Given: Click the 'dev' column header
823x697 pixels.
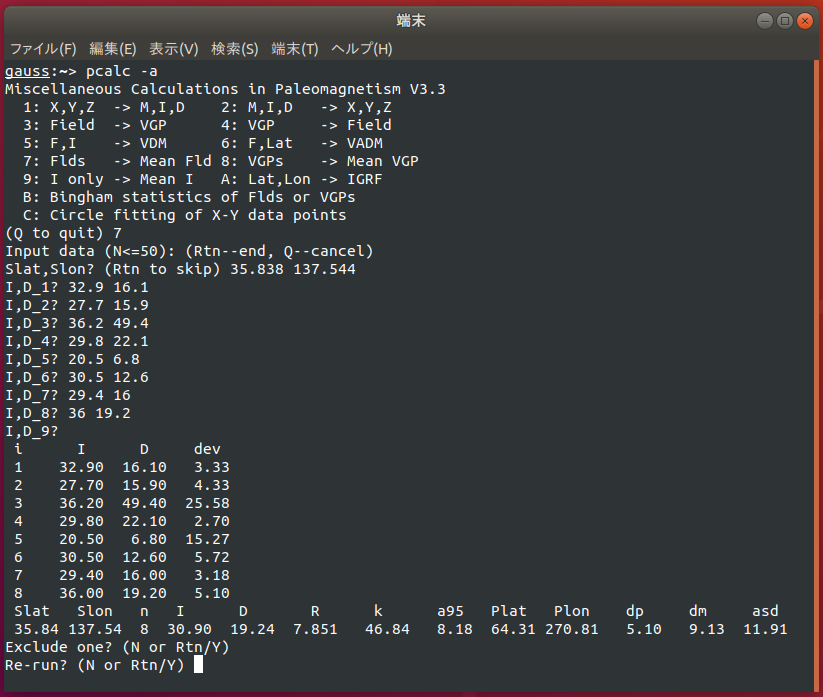Looking at the screenshot, I should click(207, 449).
